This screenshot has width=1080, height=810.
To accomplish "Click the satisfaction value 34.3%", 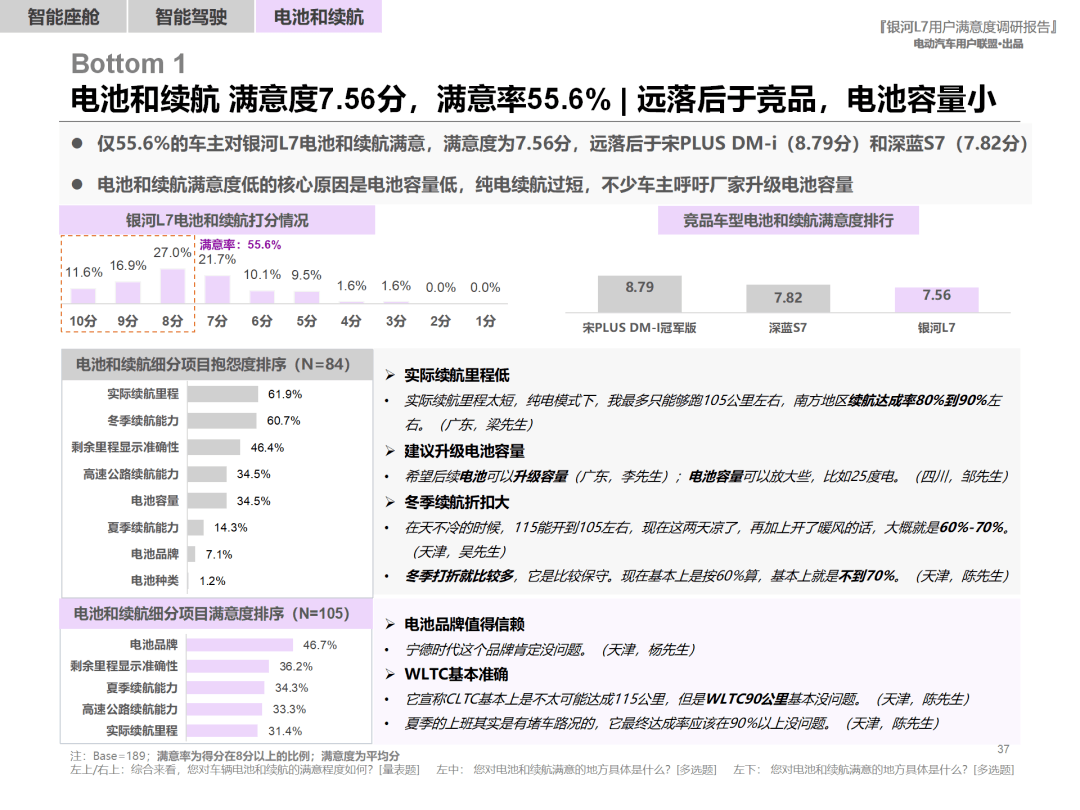I will pos(291,688).
